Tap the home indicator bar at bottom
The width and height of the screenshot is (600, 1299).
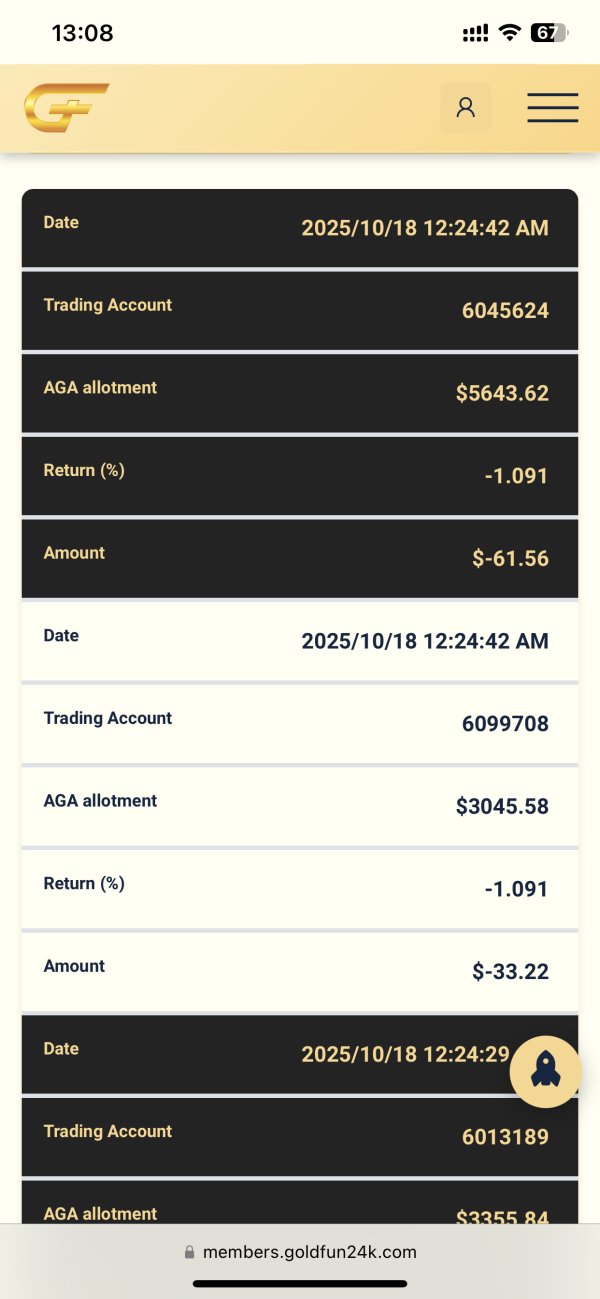tap(300, 1284)
